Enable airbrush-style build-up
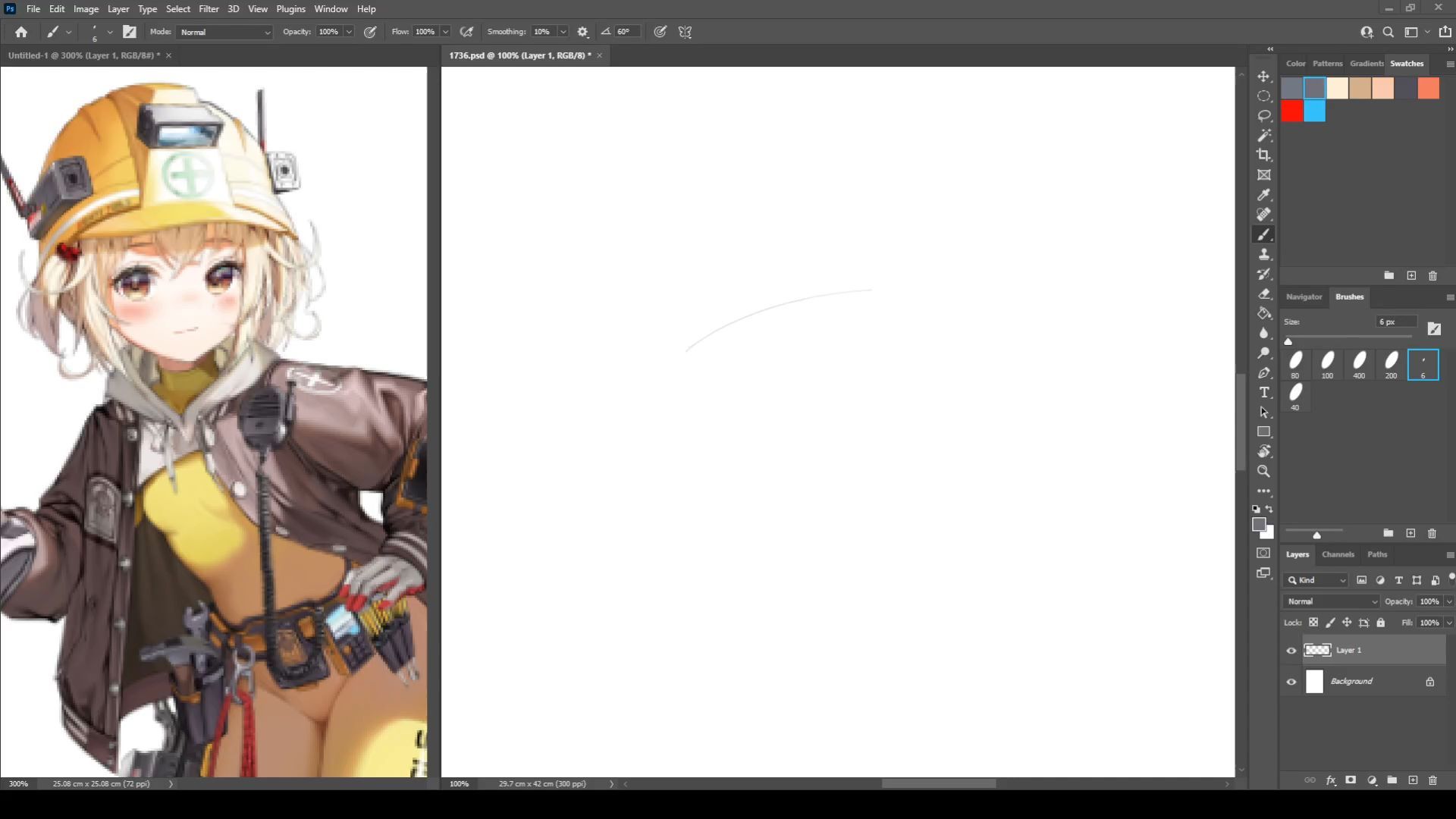 coord(467,32)
